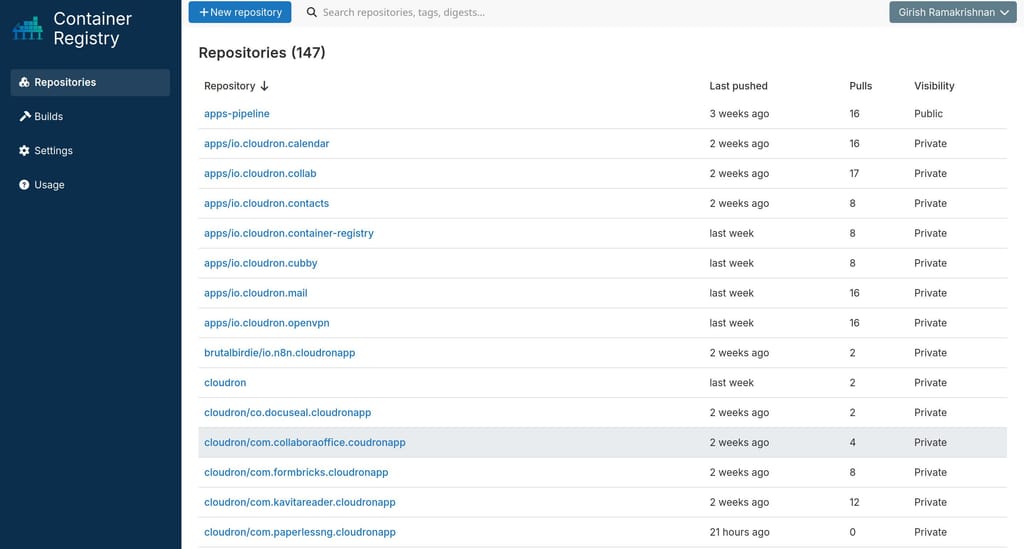
Task: Click the Settings gear icon
Action: pyautogui.click(x=24, y=151)
